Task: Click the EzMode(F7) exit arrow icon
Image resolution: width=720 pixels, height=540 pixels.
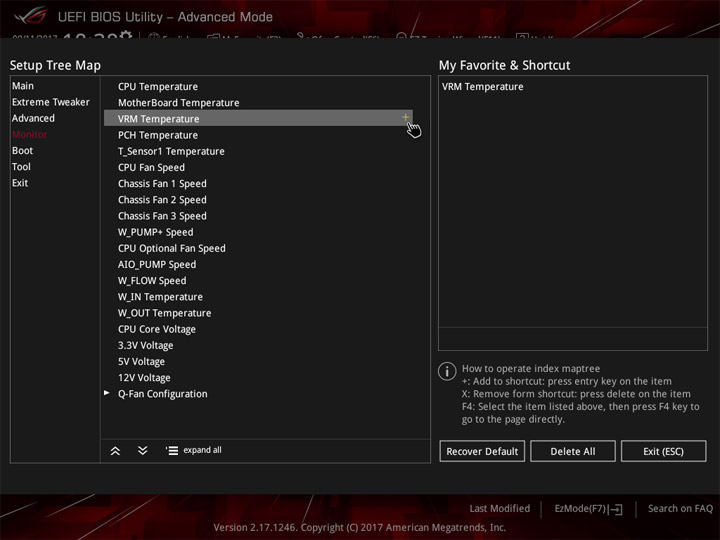Action: click(x=616, y=509)
